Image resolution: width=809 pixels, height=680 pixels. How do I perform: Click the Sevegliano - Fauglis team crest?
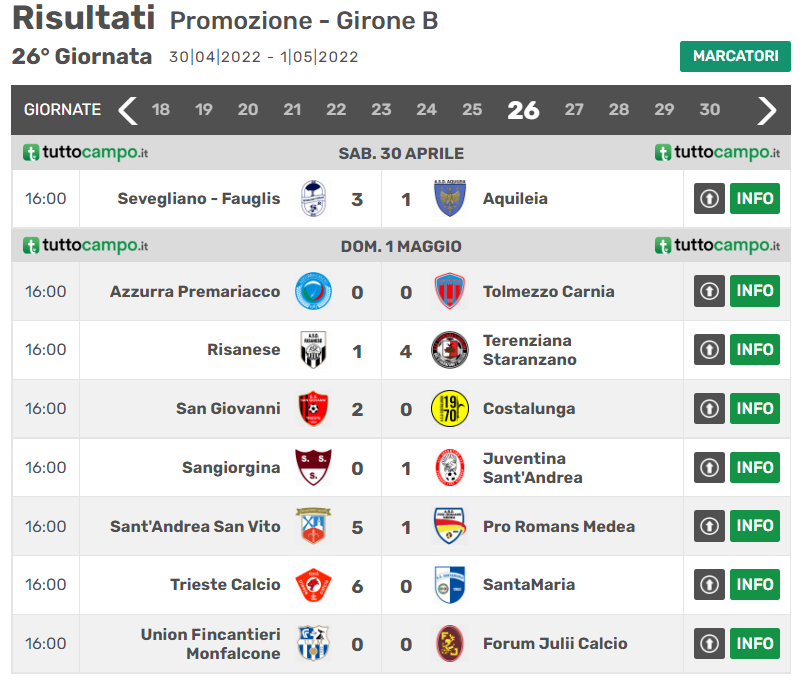(314, 199)
